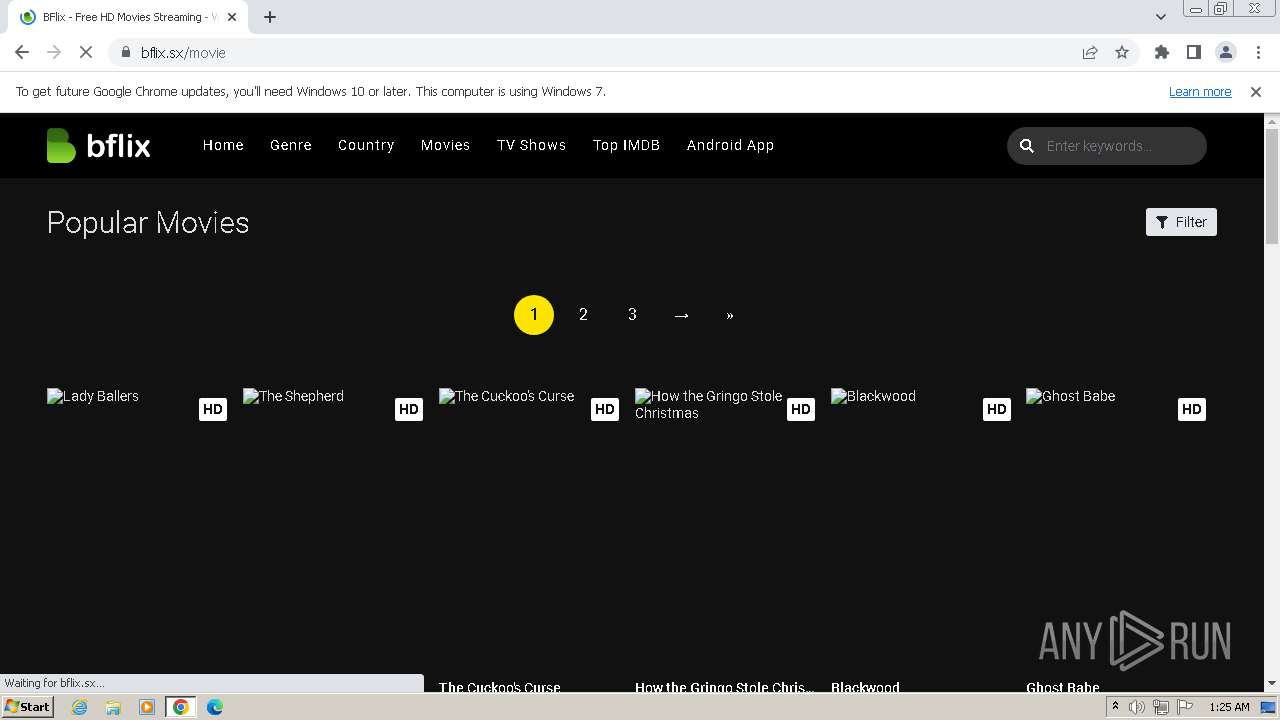Open Internet Explorer from taskbar
1280x720 pixels.
pyautogui.click(x=80, y=707)
